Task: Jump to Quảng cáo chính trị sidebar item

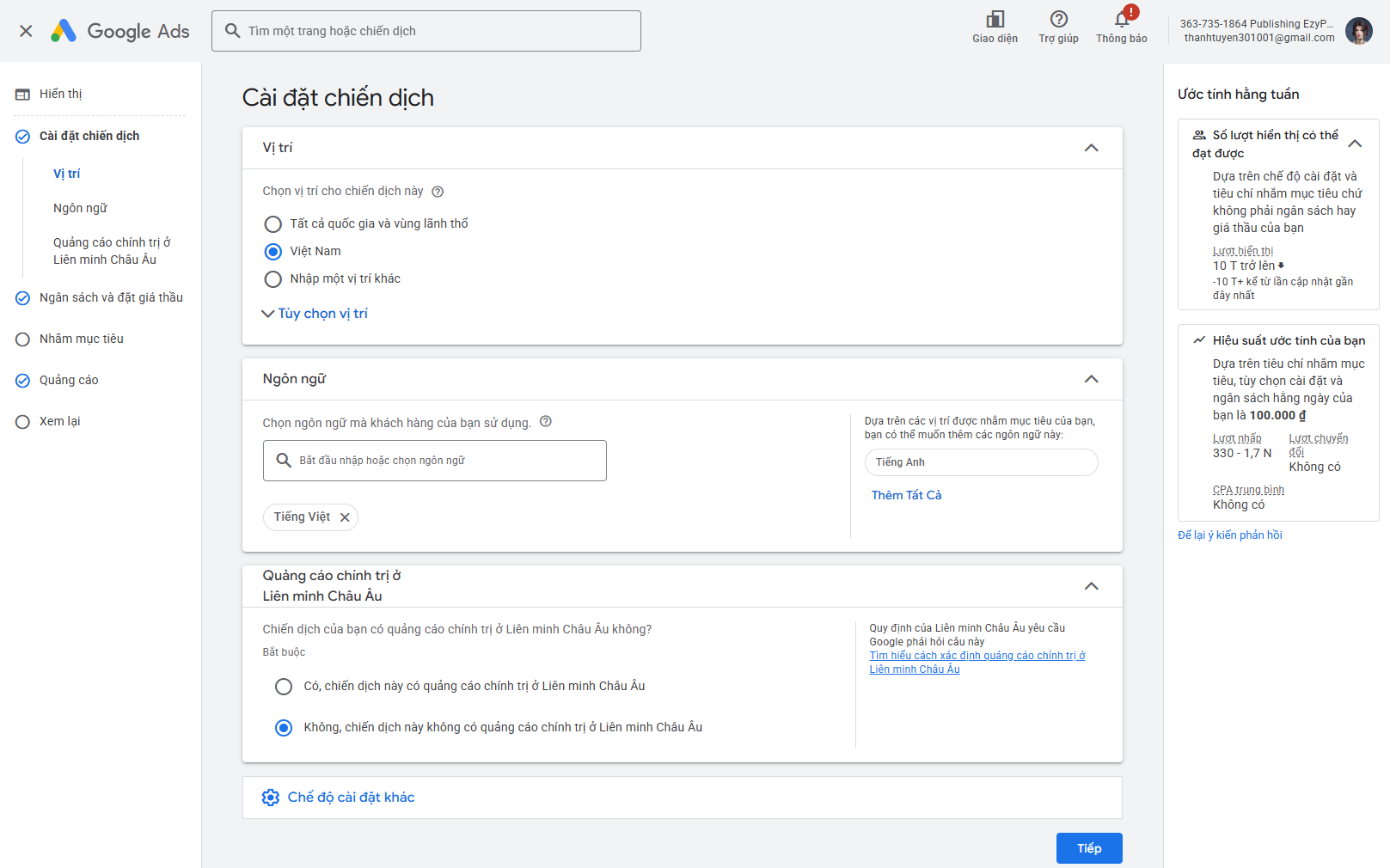Action: [112, 251]
